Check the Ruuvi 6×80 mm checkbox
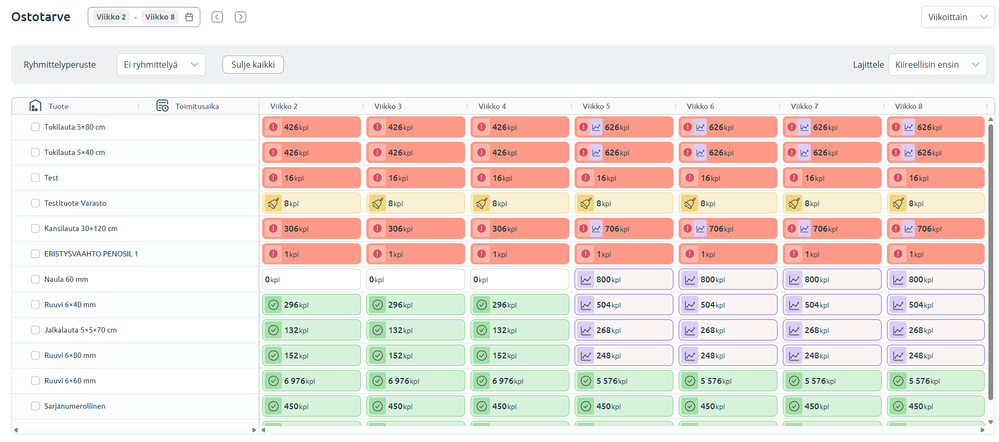 pos(35,355)
